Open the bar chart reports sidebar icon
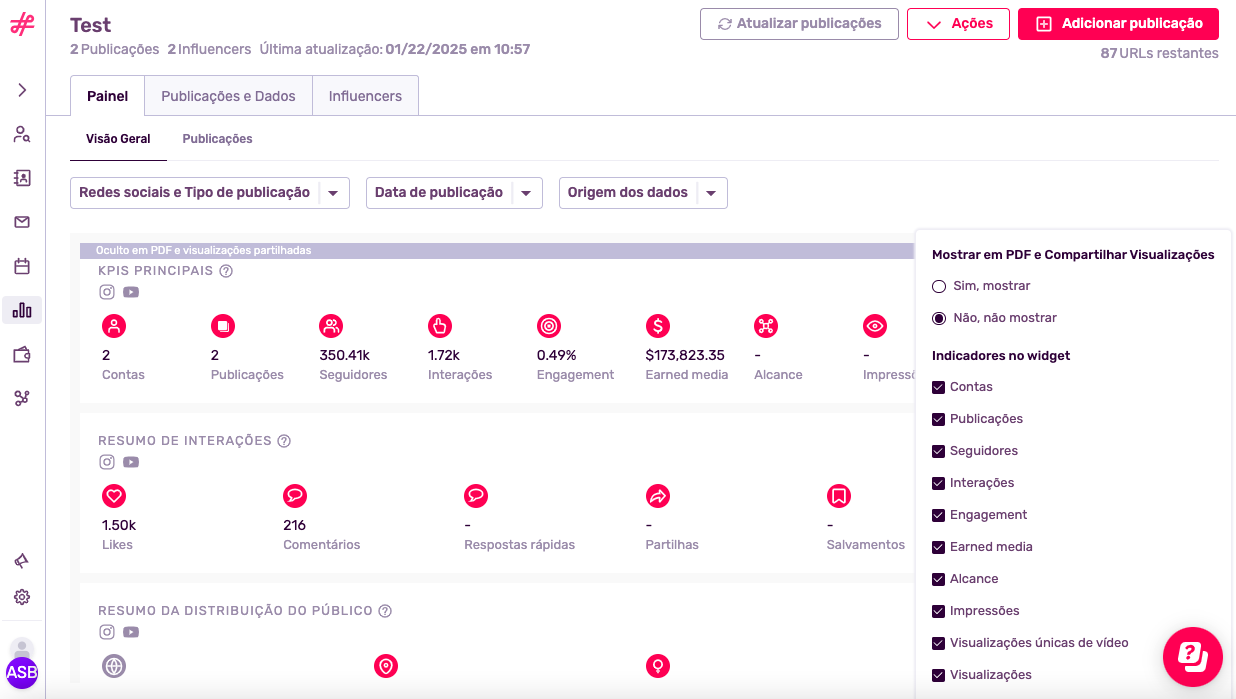 [22, 310]
